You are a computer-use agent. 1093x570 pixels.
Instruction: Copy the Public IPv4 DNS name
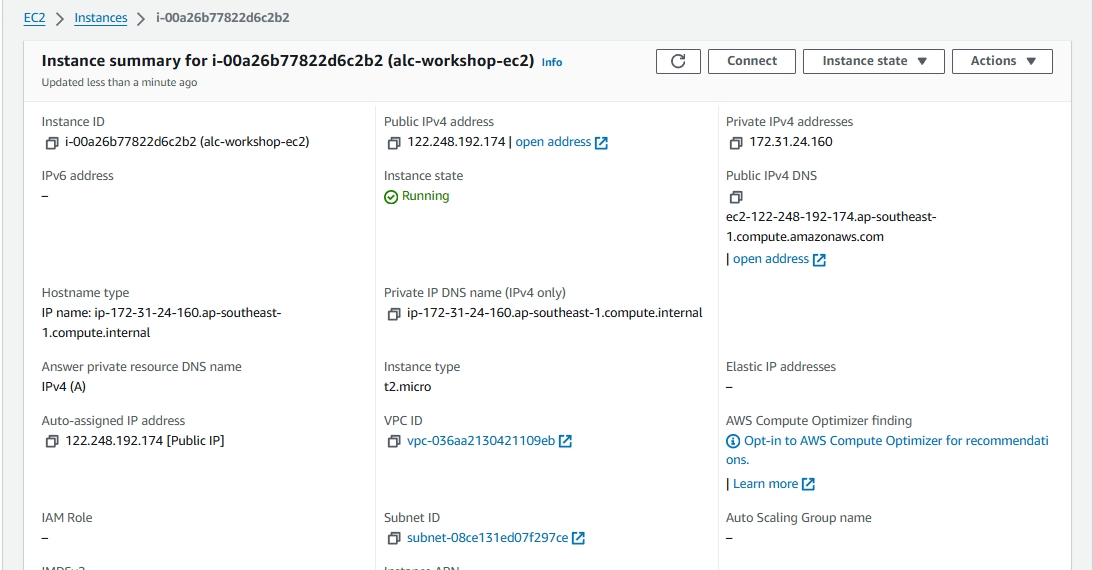736,197
